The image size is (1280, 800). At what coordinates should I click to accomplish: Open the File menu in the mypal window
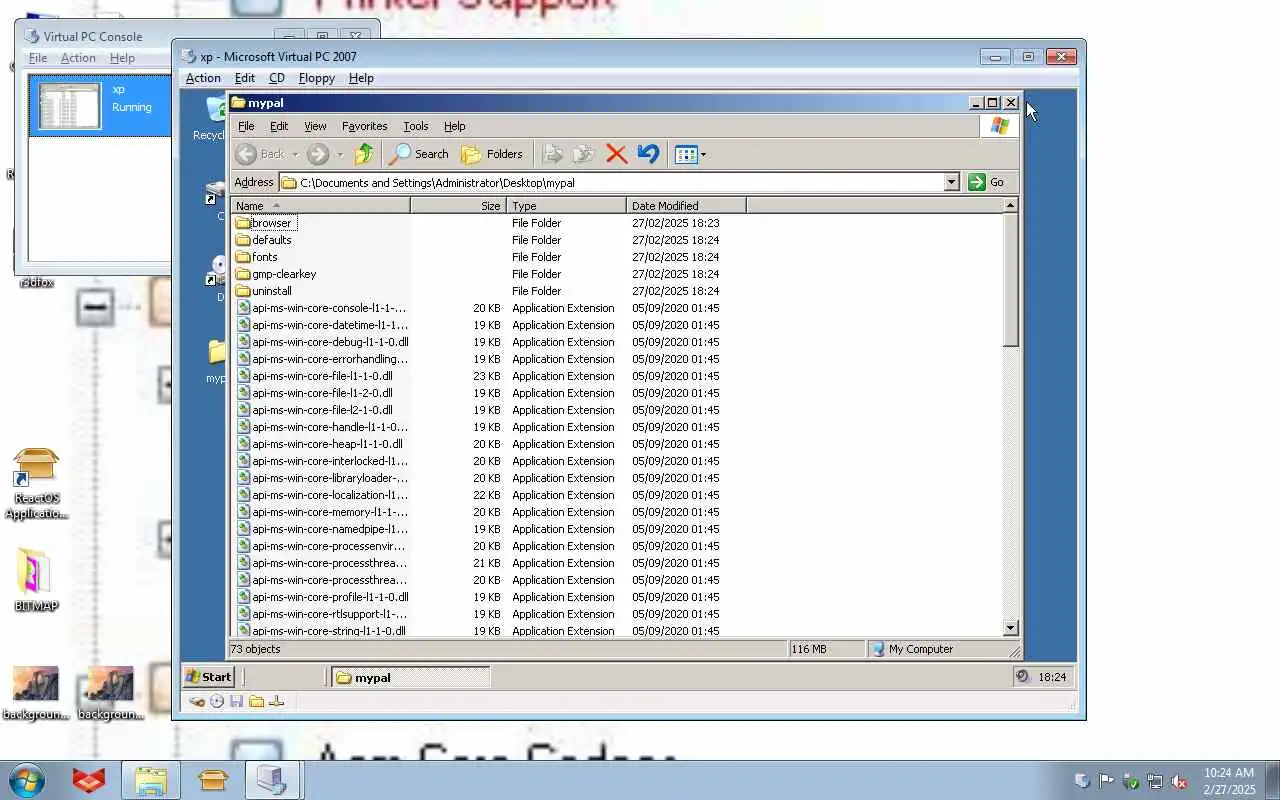pyautogui.click(x=246, y=126)
